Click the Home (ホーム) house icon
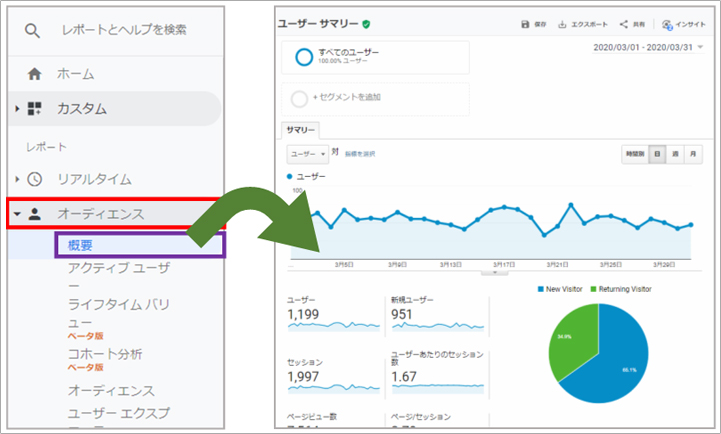Screen dimensions: 721x434 coord(35,73)
